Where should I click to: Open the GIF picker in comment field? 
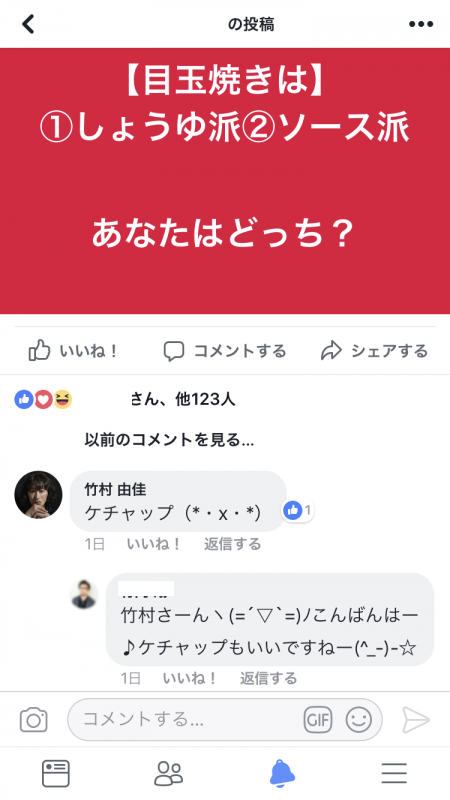(x=318, y=720)
